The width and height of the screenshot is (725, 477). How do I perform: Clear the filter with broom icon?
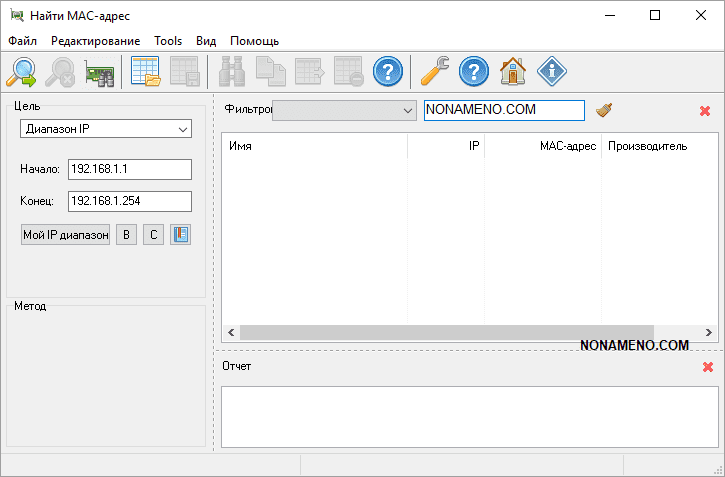pos(604,110)
